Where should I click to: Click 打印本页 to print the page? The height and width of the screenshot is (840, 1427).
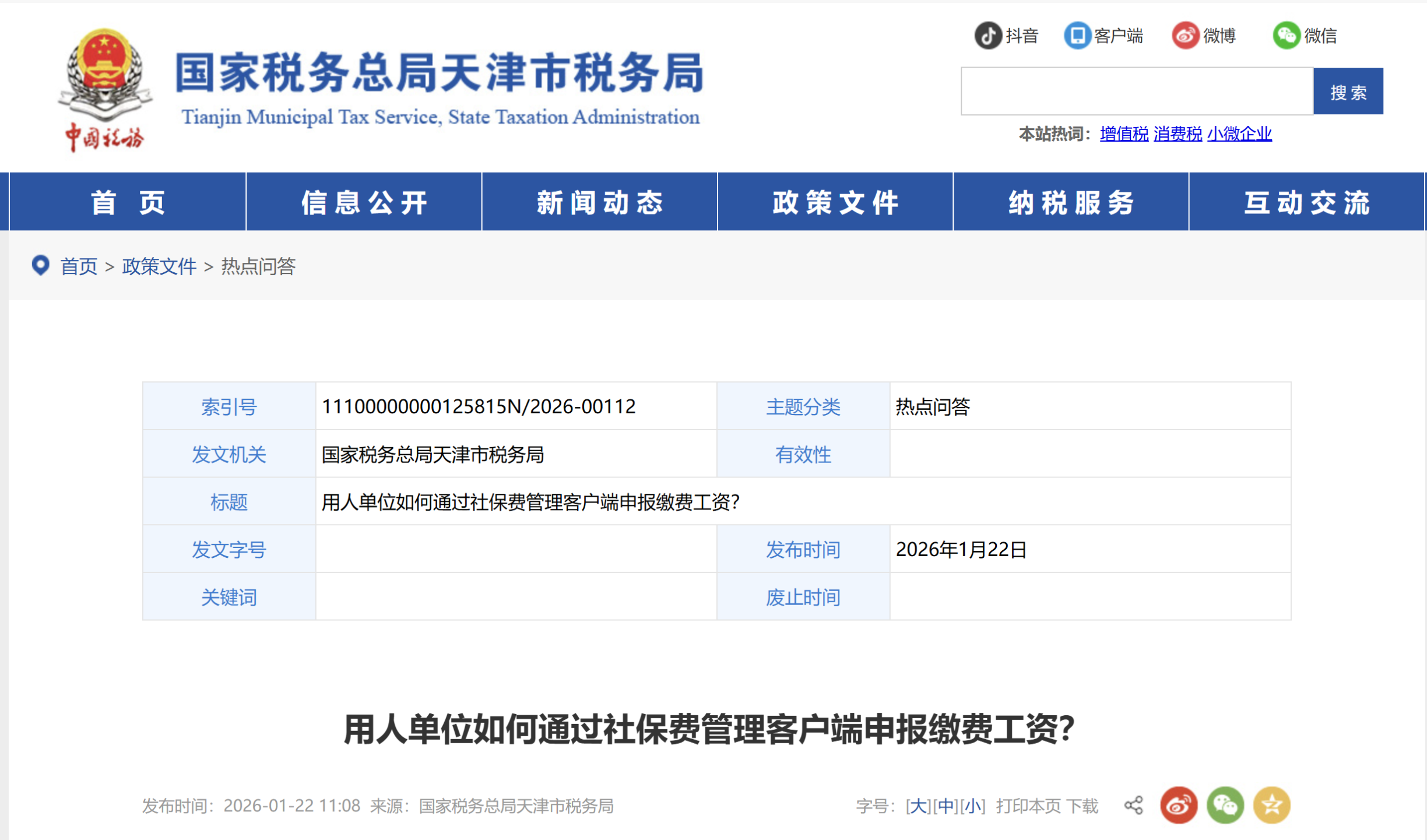(1028, 806)
